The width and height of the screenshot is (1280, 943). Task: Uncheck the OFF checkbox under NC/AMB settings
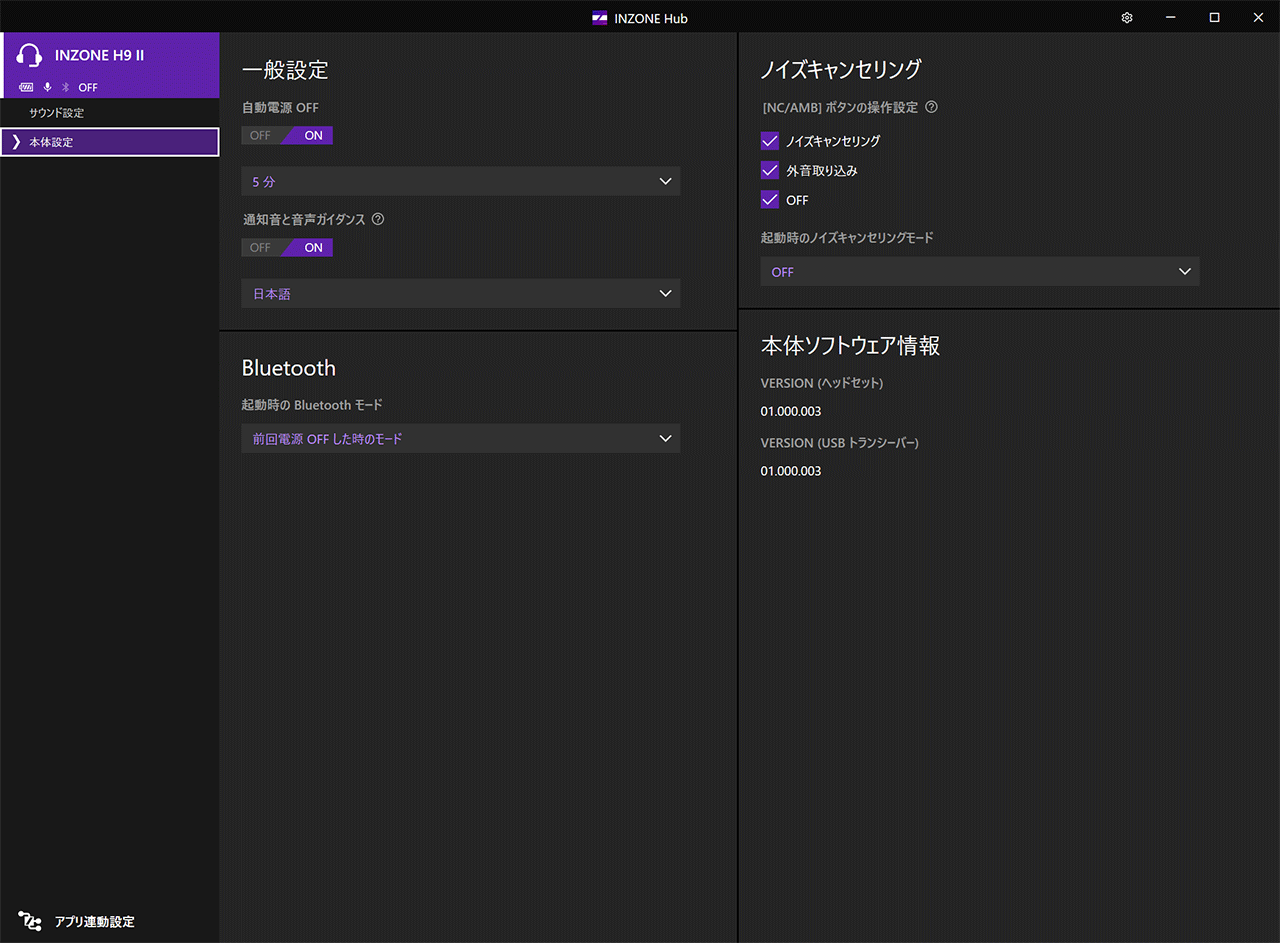pos(770,200)
